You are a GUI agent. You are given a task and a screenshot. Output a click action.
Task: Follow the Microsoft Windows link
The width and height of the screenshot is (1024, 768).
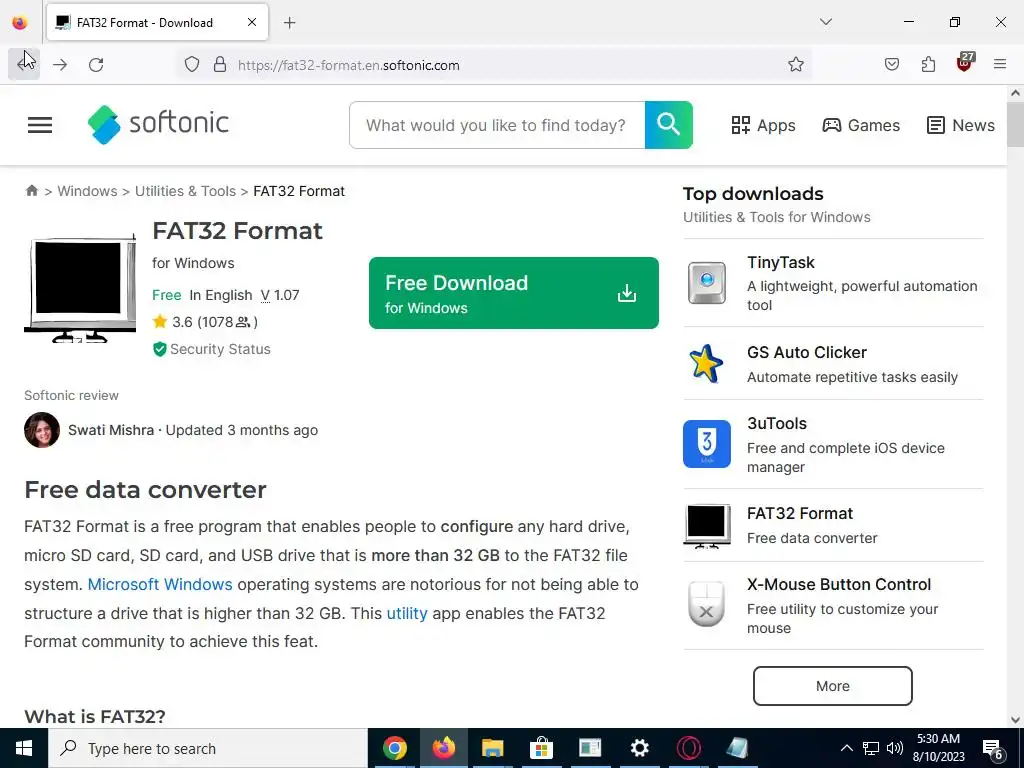(x=160, y=584)
